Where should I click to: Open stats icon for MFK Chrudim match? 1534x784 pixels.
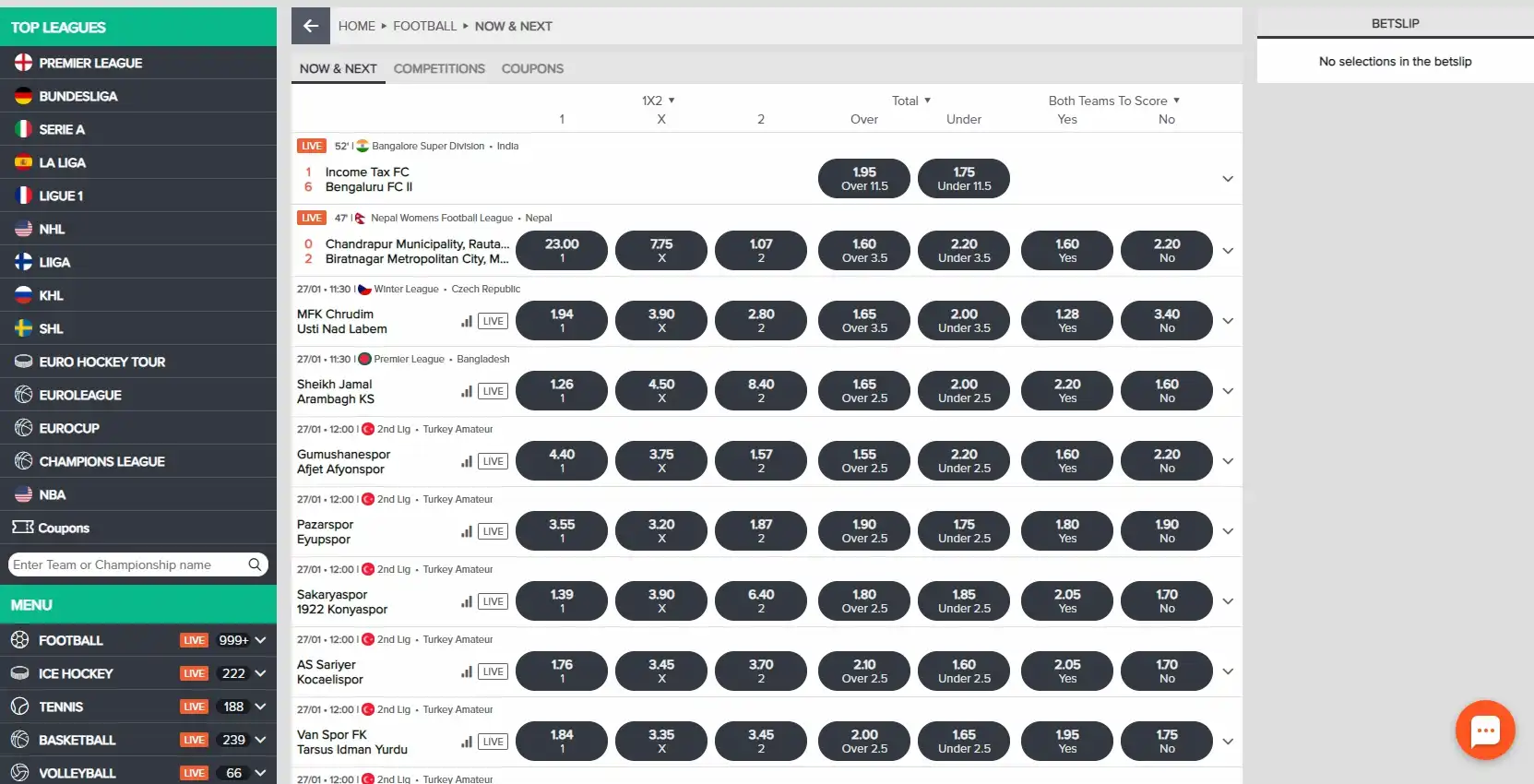(467, 321)
